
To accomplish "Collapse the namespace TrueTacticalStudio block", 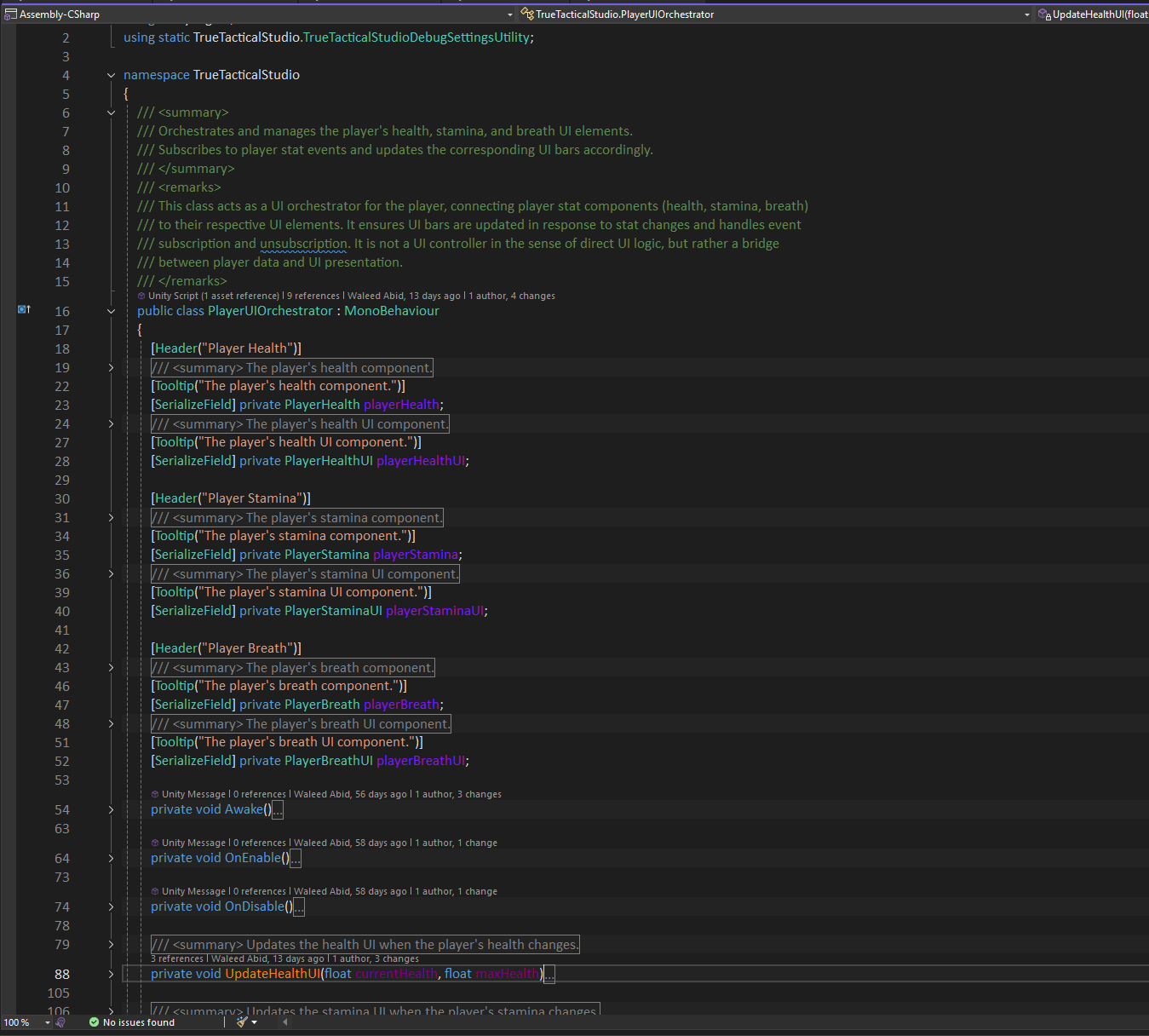I will [x=111, y=75].
